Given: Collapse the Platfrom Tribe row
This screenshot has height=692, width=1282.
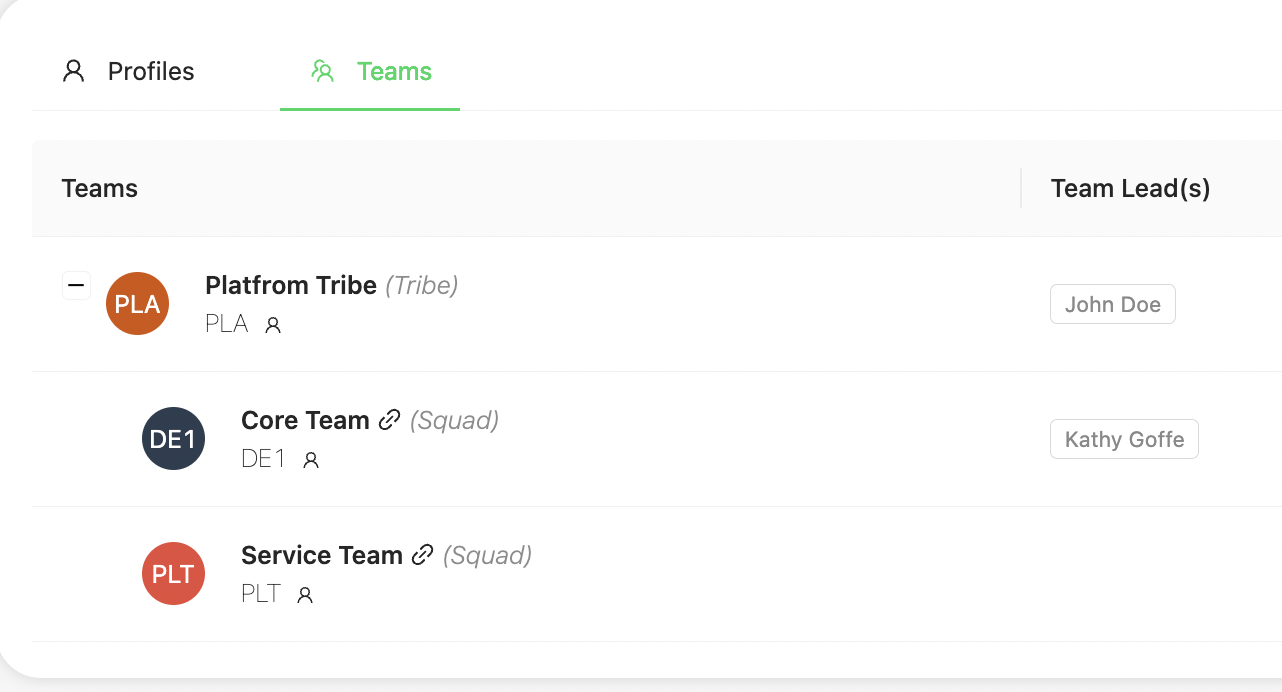Looking at the screenshot, I should click(x=76, y=286).
